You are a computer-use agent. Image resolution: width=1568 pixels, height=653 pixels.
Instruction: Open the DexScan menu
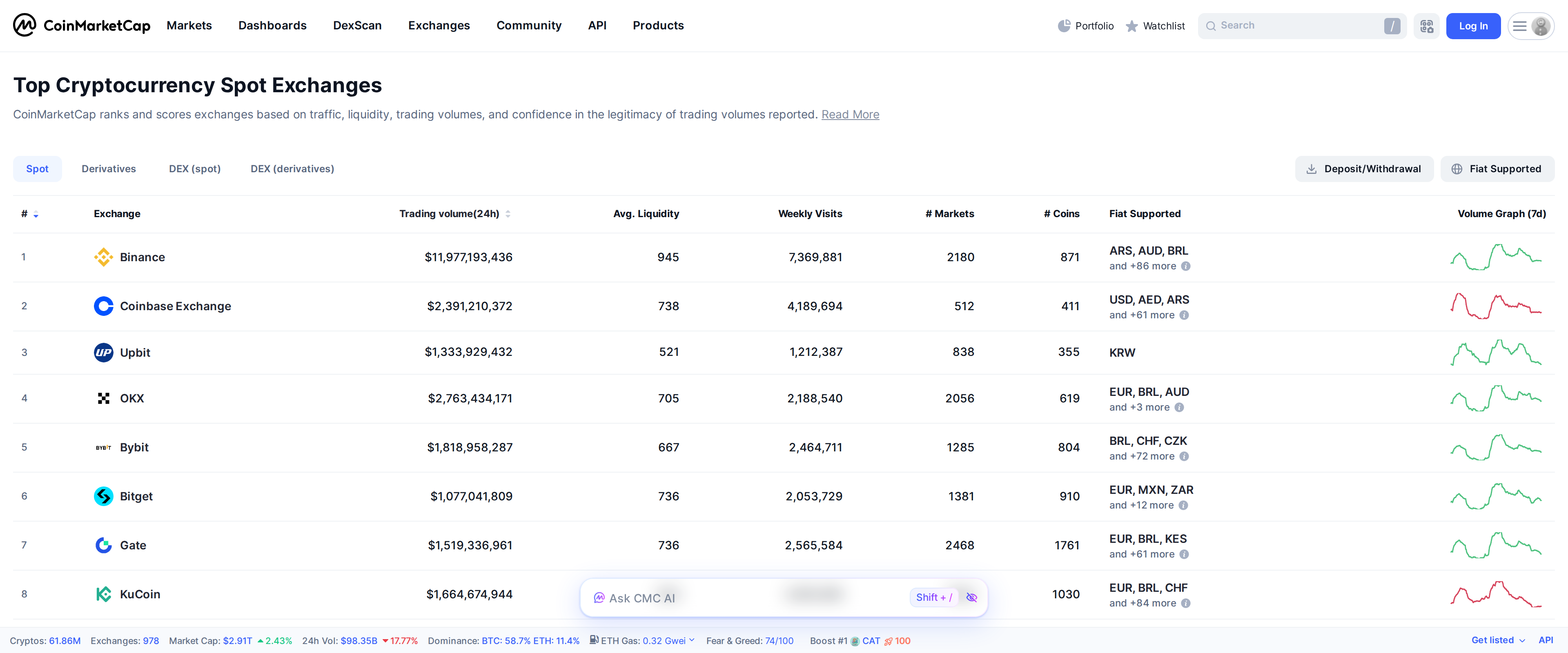click(357, 26)
